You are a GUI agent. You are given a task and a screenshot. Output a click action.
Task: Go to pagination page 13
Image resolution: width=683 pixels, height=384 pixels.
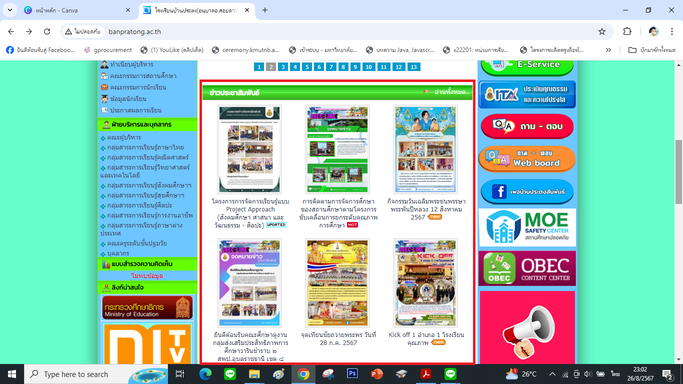tap(413, 67)
